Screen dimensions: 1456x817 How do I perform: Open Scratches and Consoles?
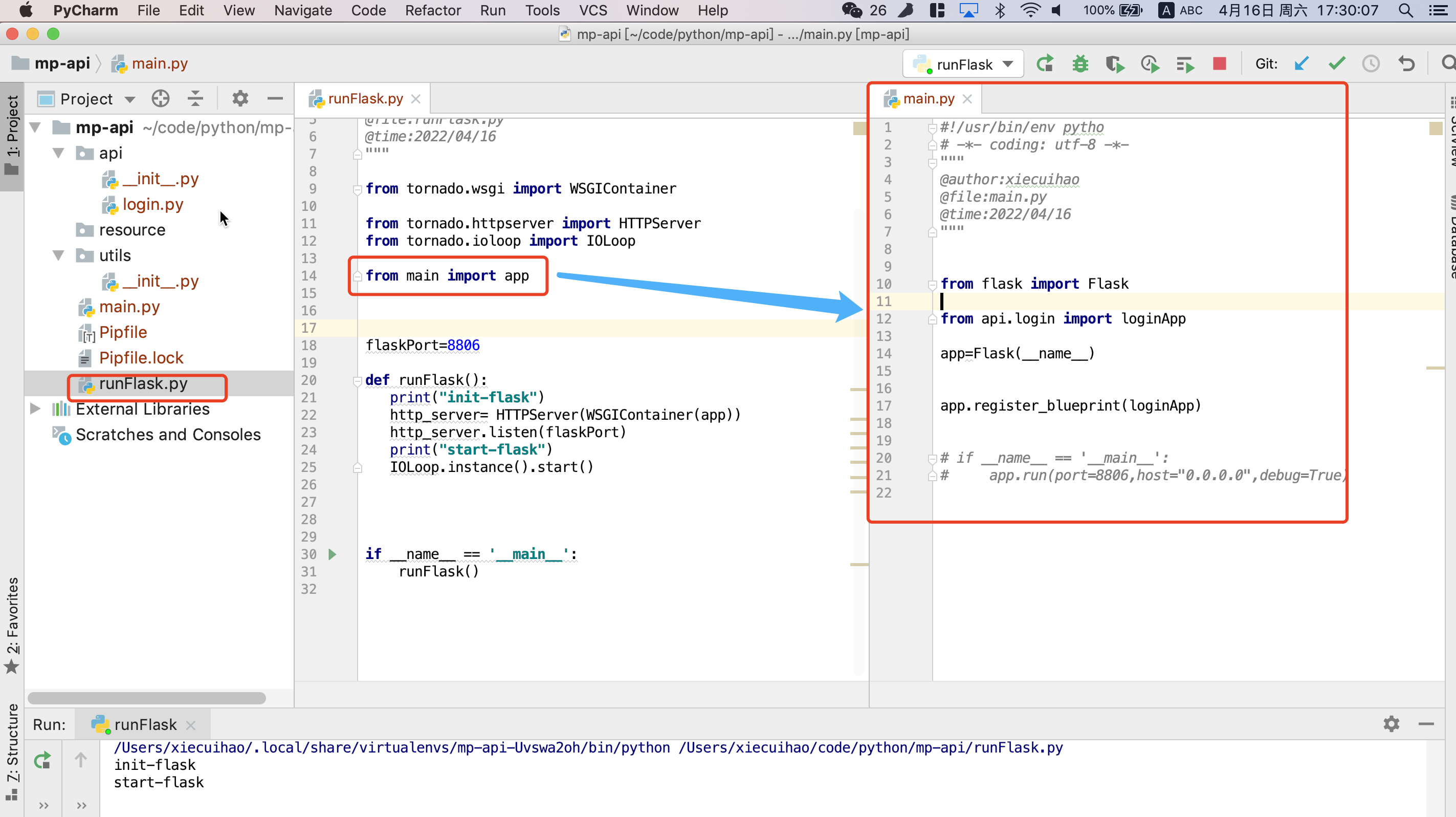168,434
